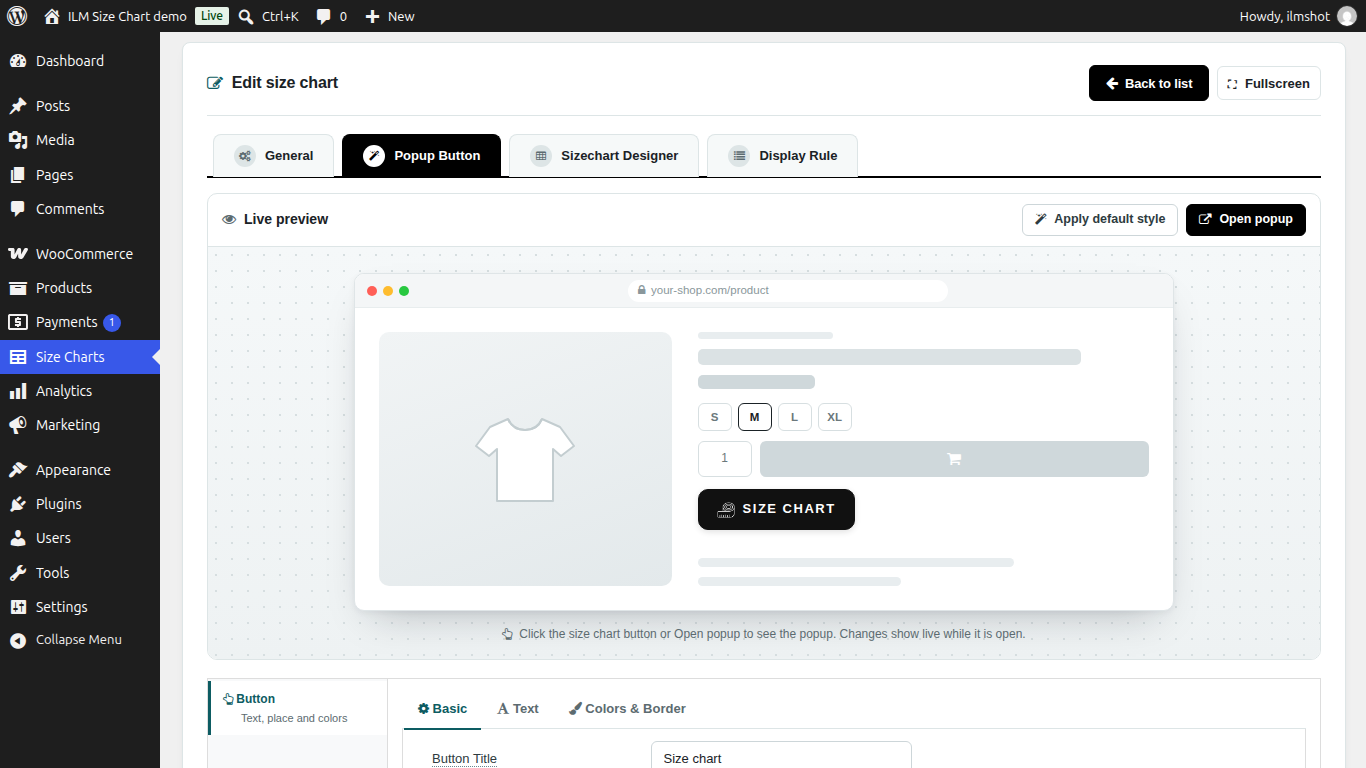Open the Display Rule tab
Viewport: 1366px width, 768px height.
click(x=782, y=156)
